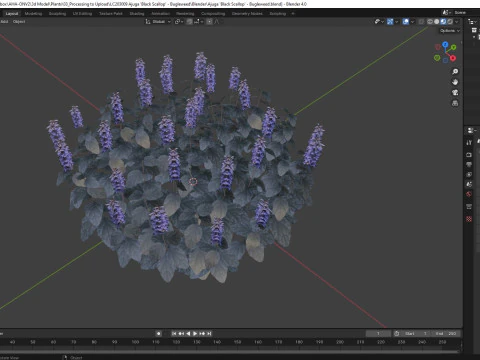The image size is (480, 360).
Task: Click the pan hand viewport icon
Action: click(x=455, y=82)
